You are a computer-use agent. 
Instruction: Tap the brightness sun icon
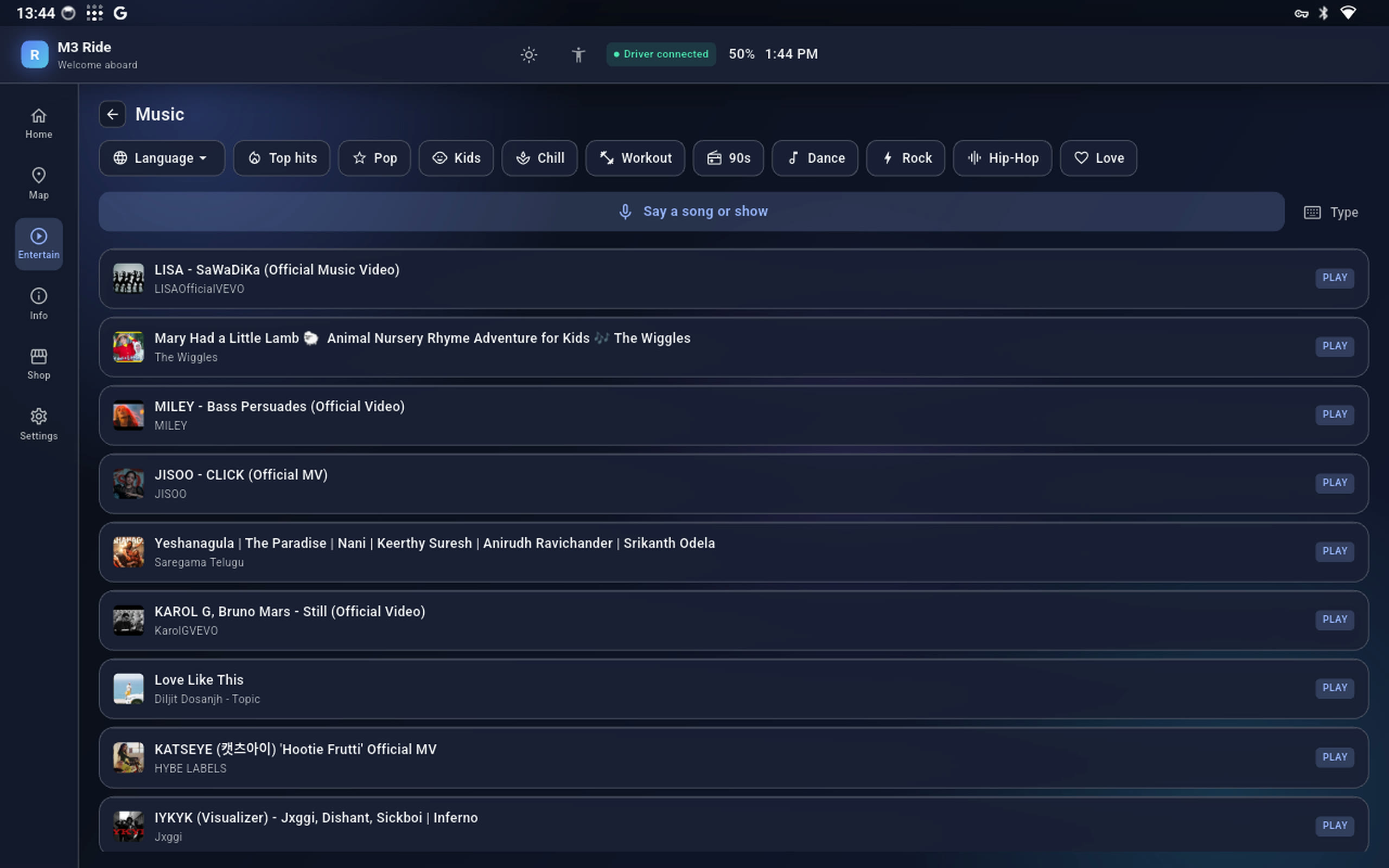click(x=528, y=55)
